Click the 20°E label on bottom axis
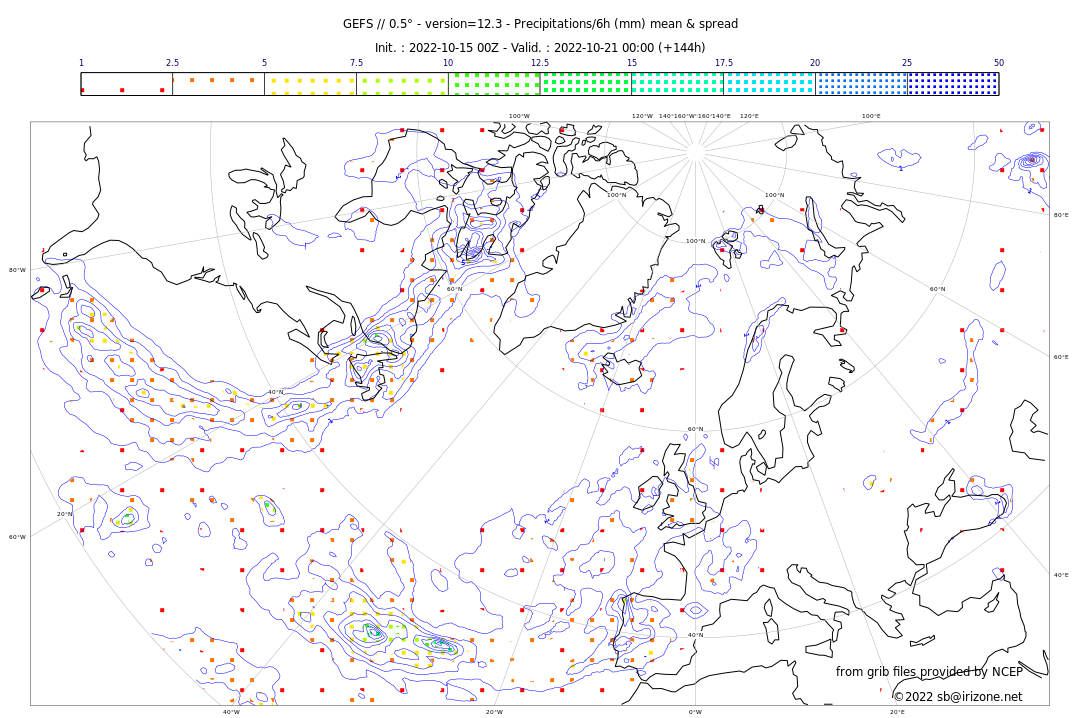This screenshot has height=718, width=1080. (x=897, y=712)
